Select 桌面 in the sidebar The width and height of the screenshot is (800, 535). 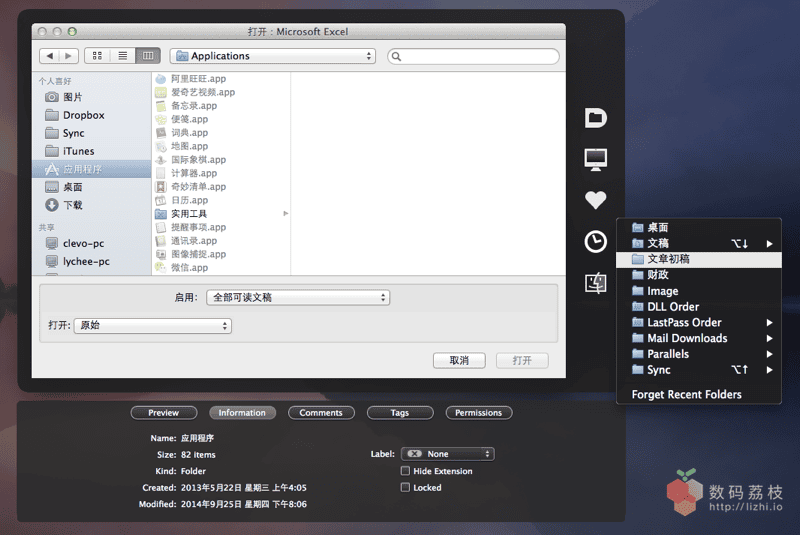coord(92,187)
